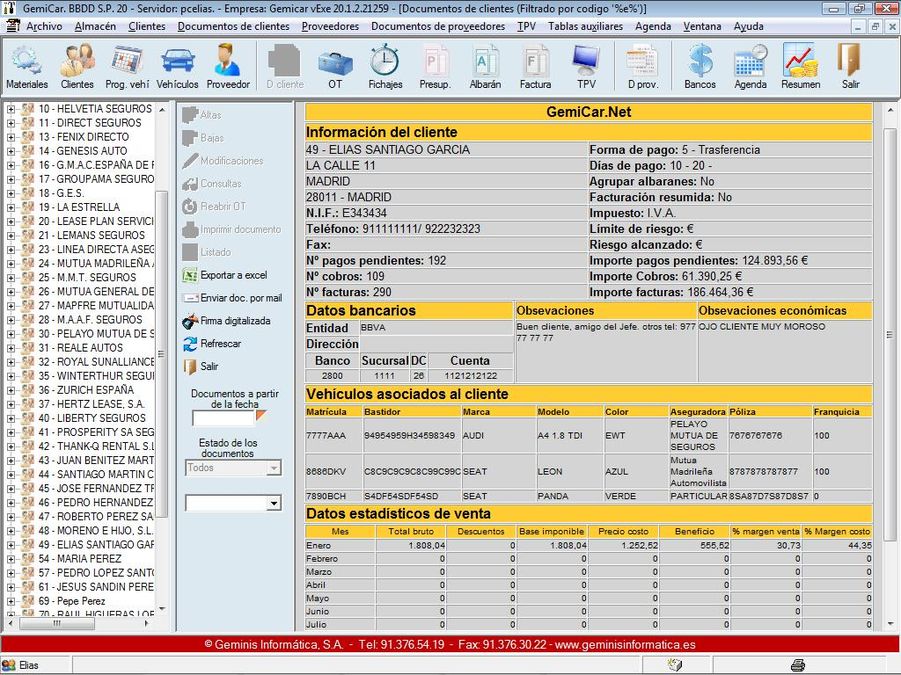Expand the 40 - LIBERTY SEGUROS node
The width and height of the screenshot is (901, 675).
11,418
